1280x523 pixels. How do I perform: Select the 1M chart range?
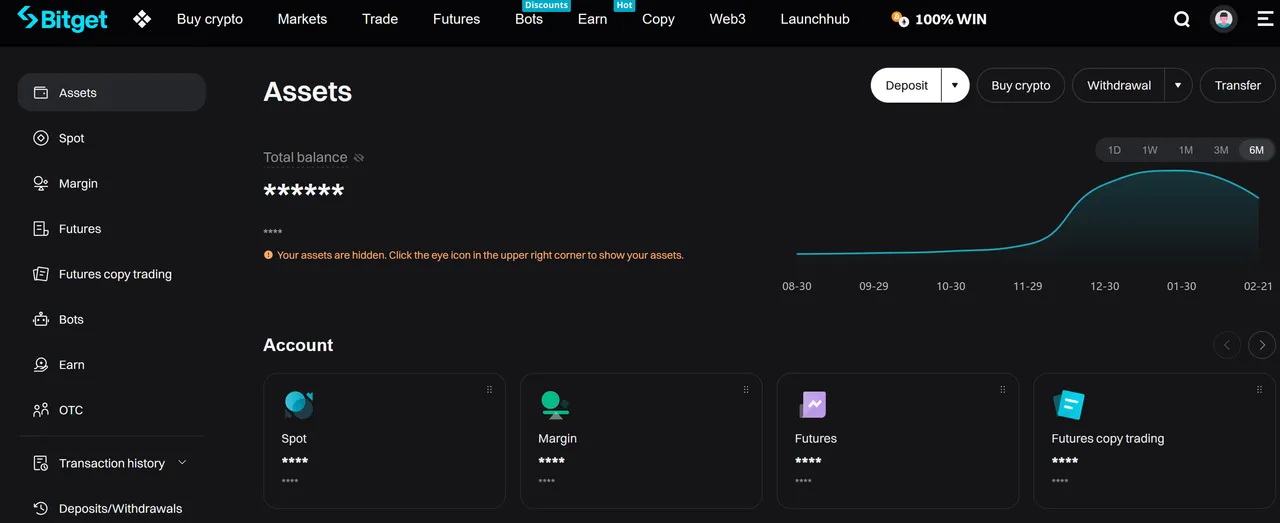(1186, 150)
